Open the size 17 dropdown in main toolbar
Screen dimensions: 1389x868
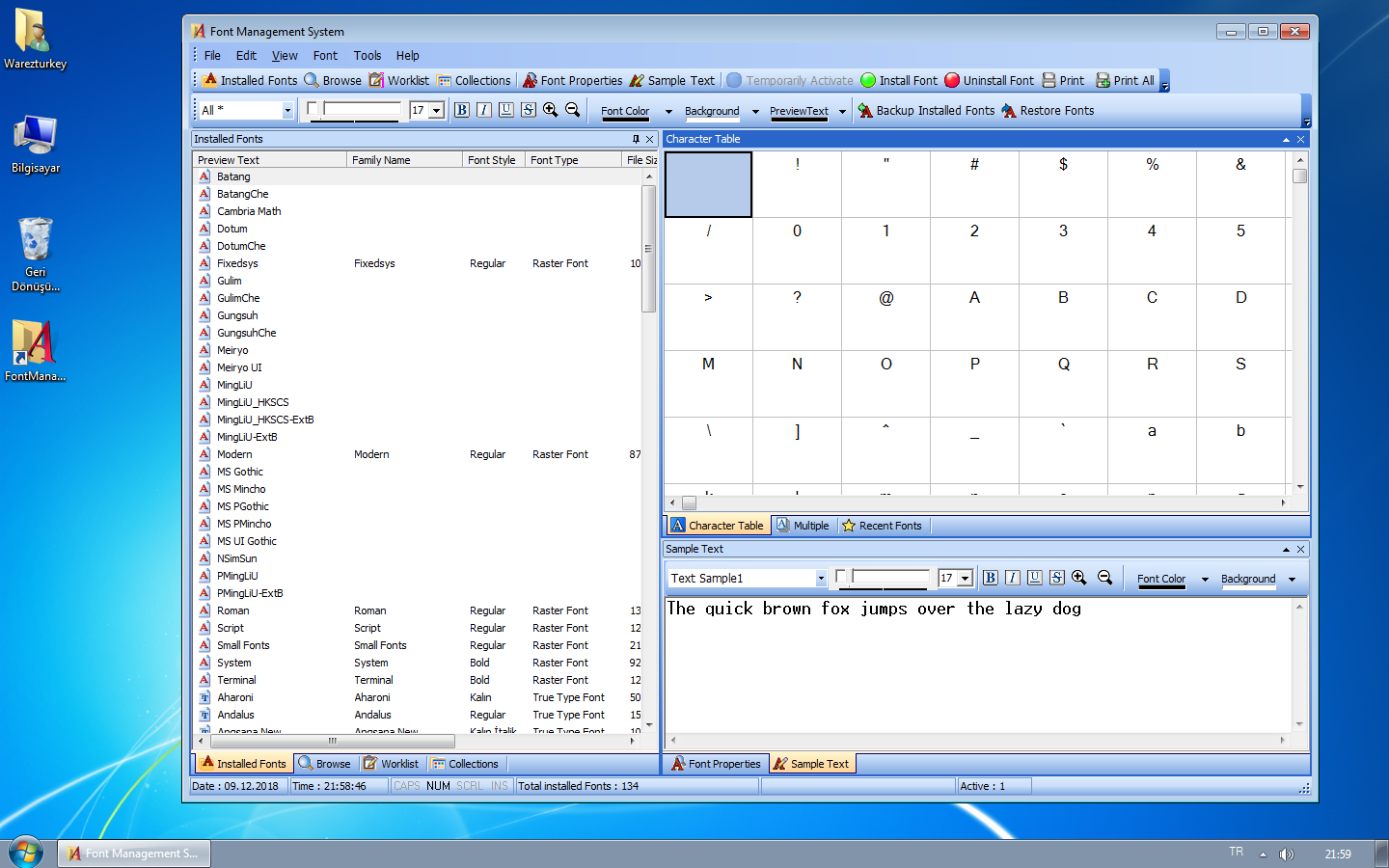(x=437, y=111)
